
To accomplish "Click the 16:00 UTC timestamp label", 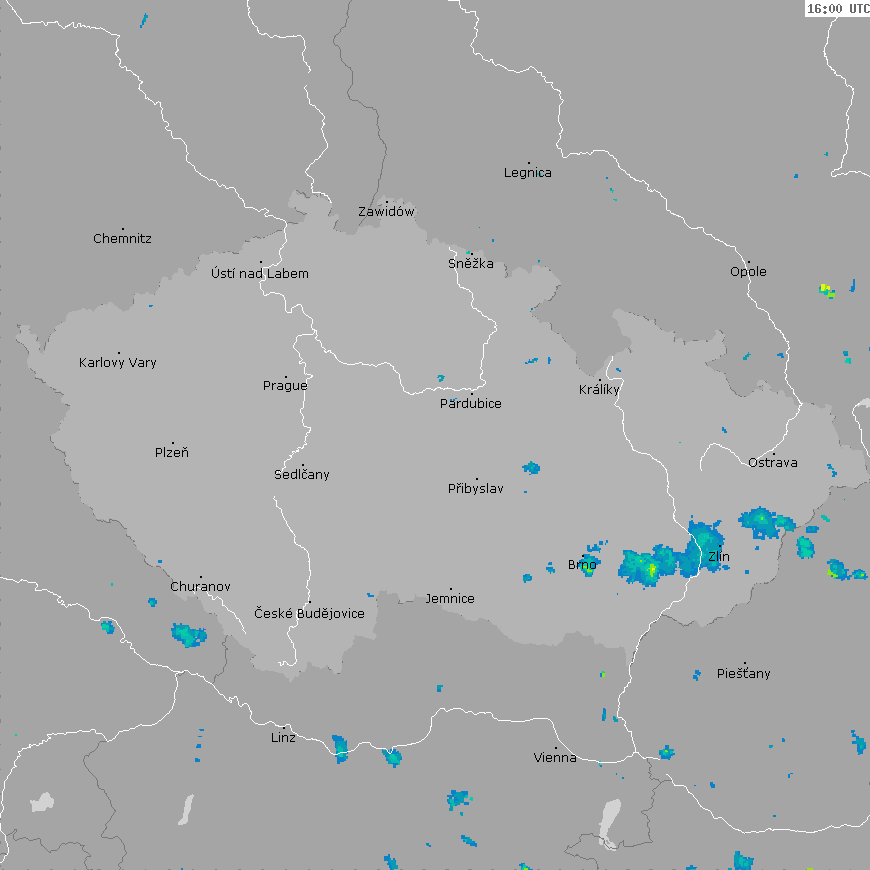I will coord(837,8).
